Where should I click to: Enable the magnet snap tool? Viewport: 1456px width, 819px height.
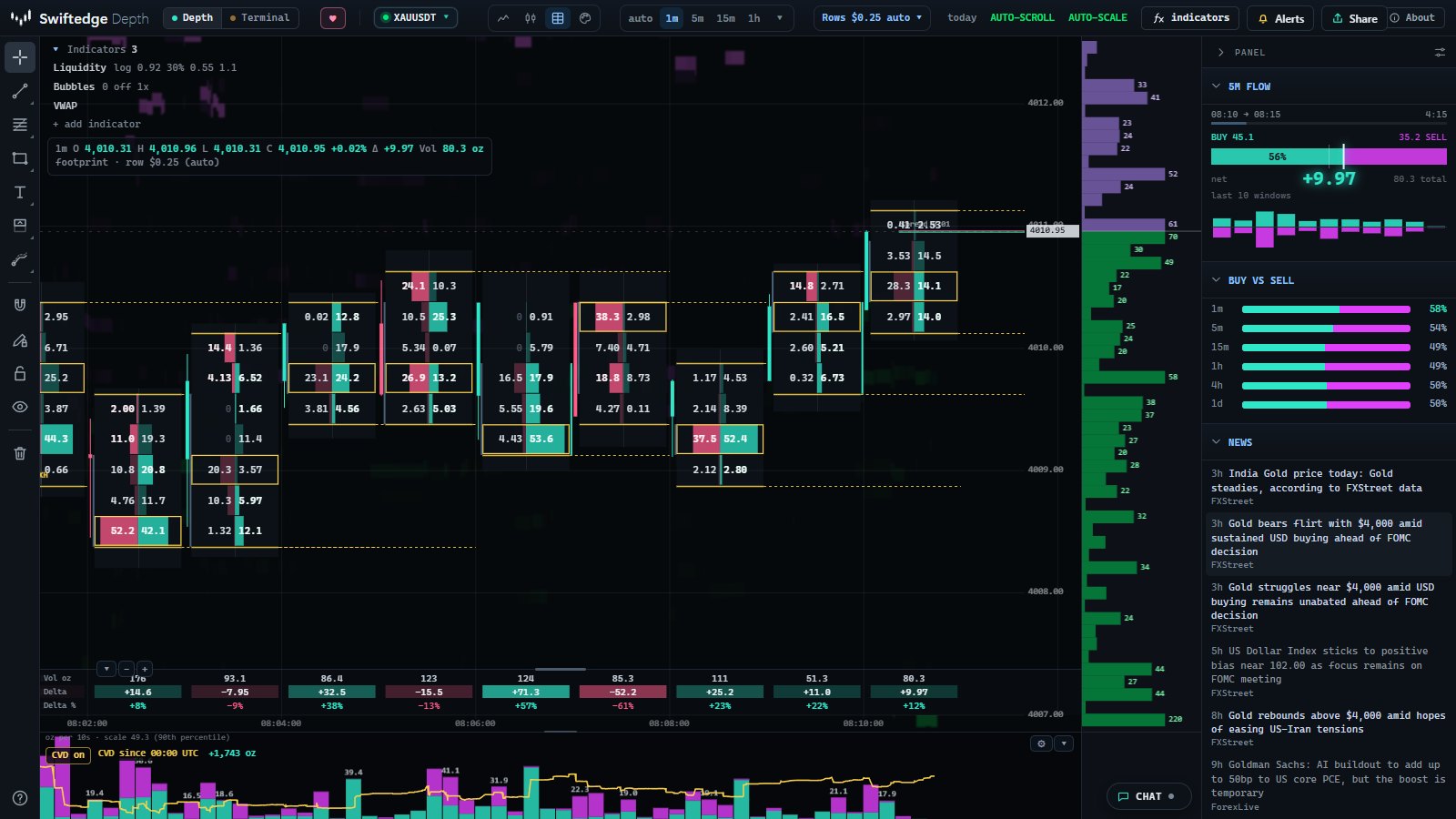(20, 305)
